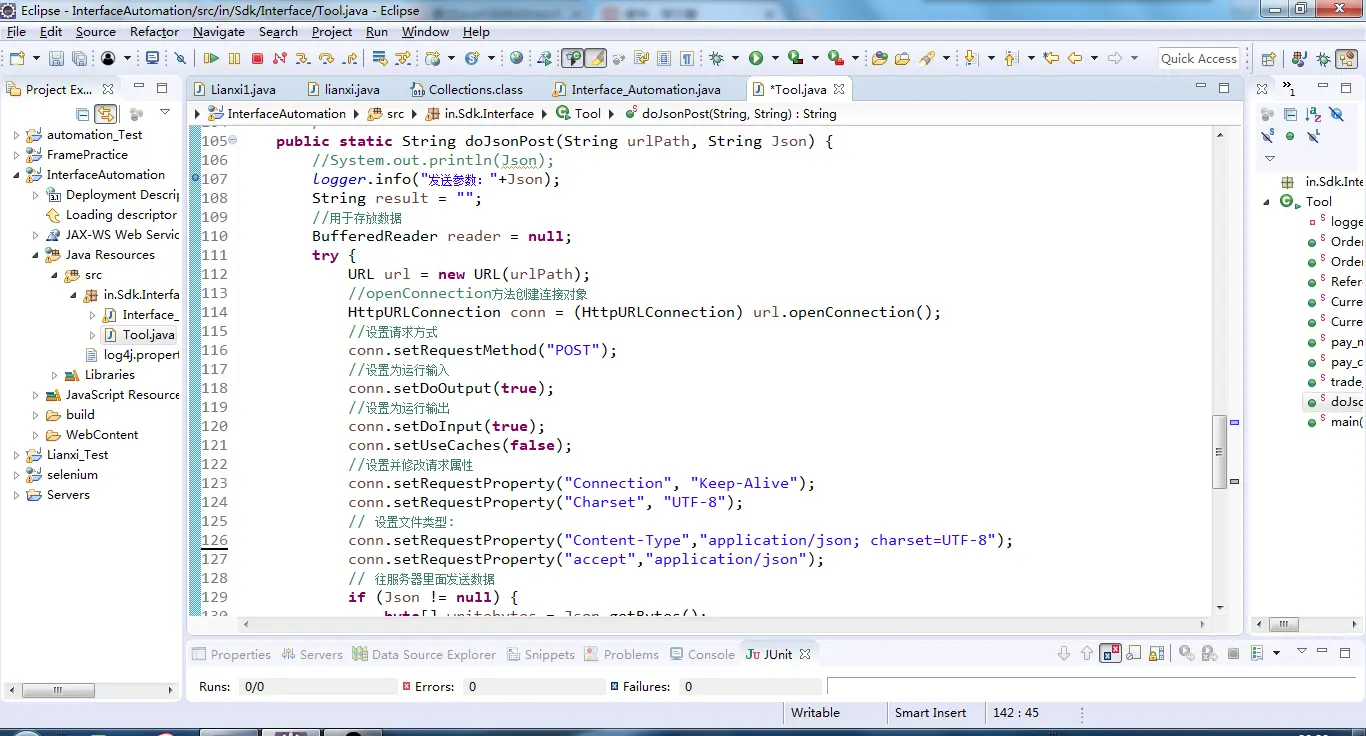Toggle the highlighter button in the toolbar
The height and width of the screenshot is (736, 1366).
point(595,59)
